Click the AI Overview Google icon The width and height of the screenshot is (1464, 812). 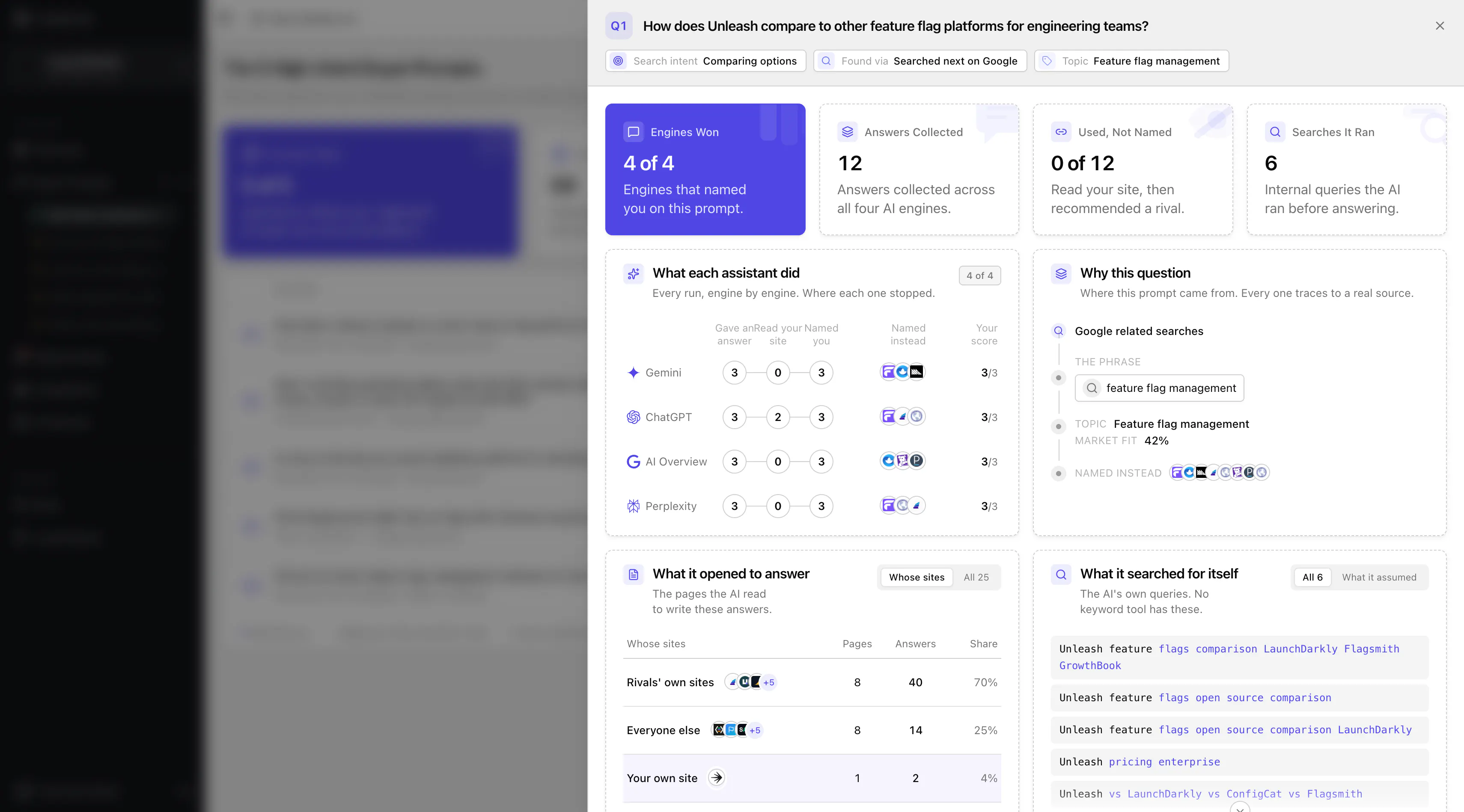coord(633,462)
